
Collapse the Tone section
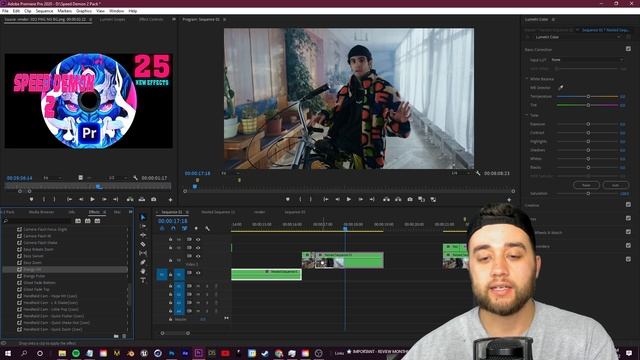[527, 115]
